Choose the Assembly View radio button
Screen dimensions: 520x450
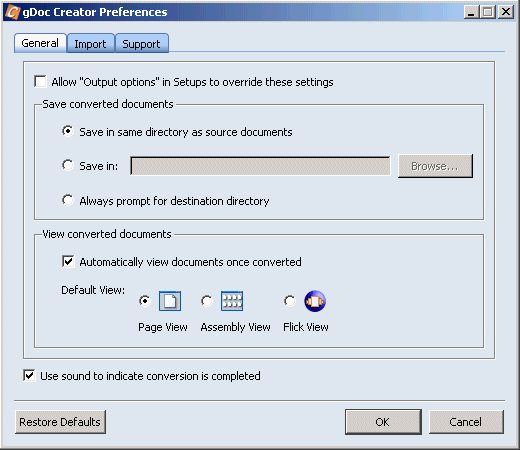tap(207, 301)
